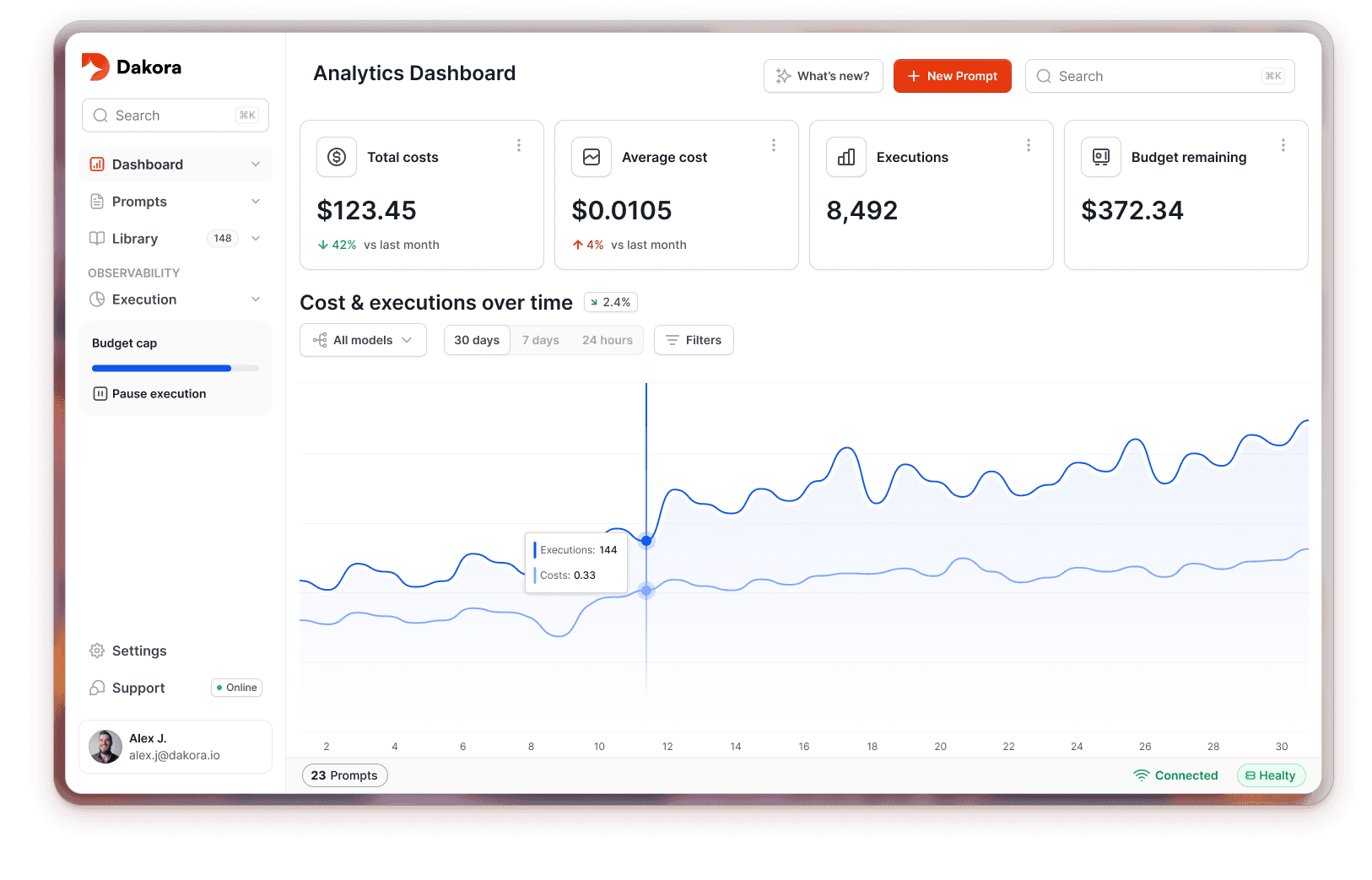
Task: Open the What's new panel
Action: coord(823,76)
